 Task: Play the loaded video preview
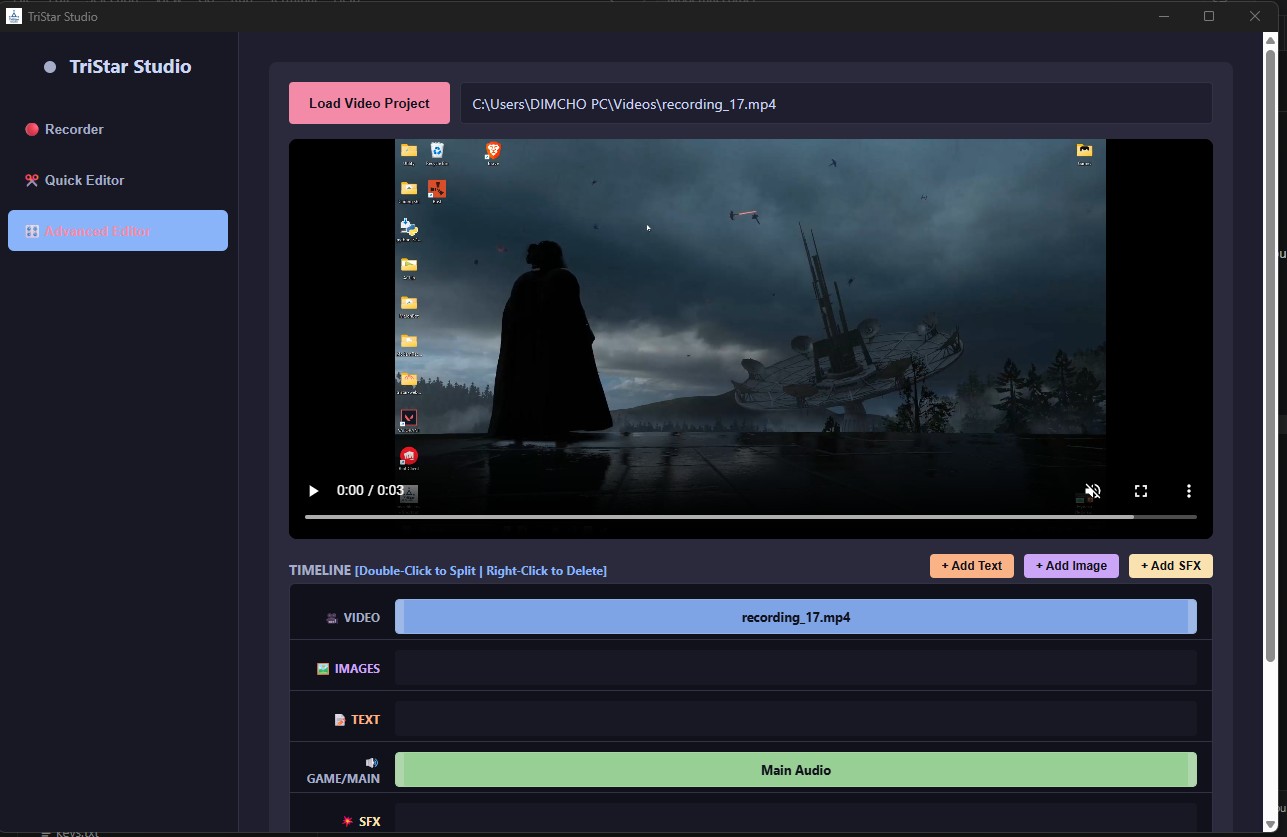[x=314, y=491]
